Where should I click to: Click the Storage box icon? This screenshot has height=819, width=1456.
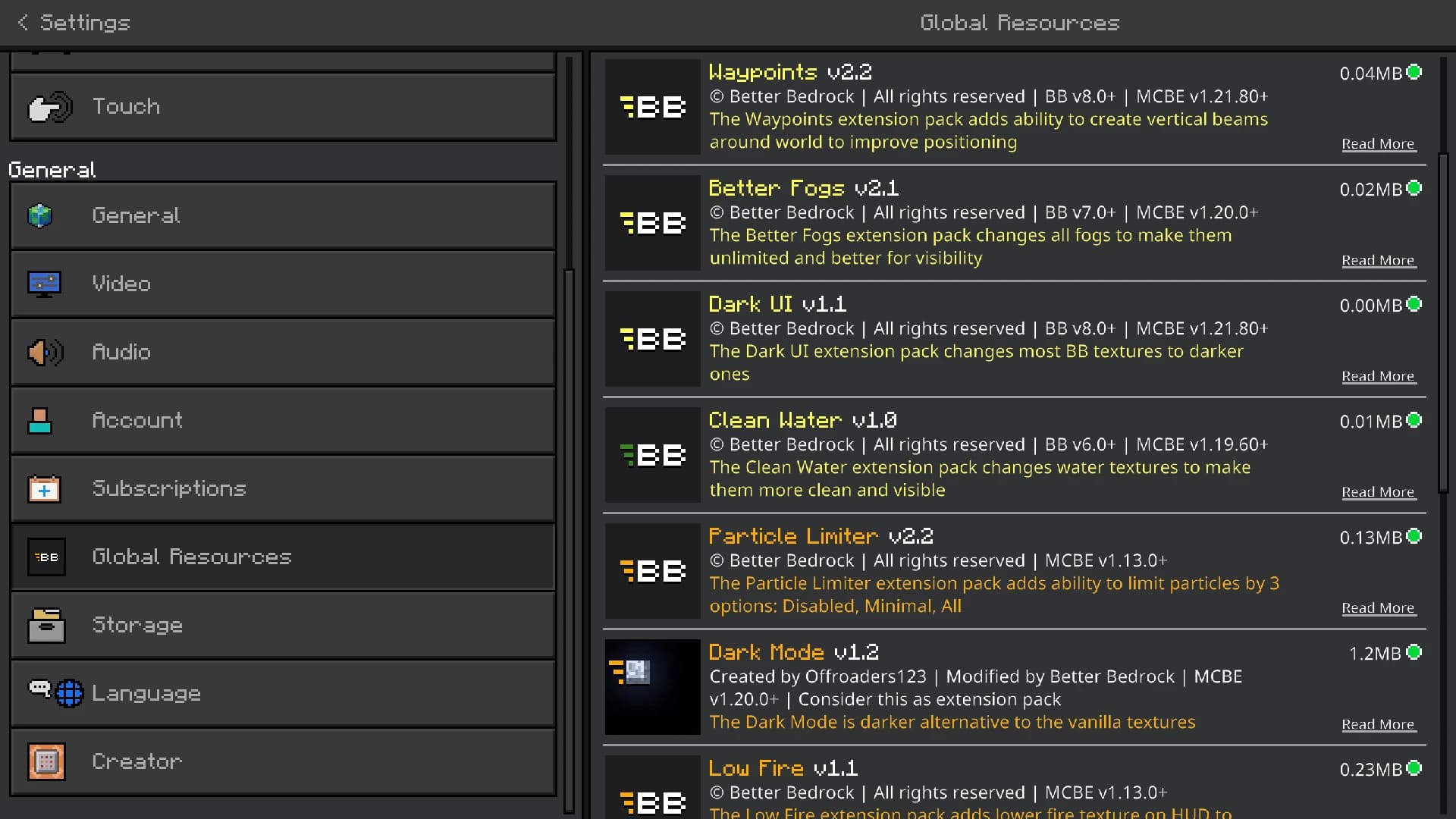pos(46,626)
